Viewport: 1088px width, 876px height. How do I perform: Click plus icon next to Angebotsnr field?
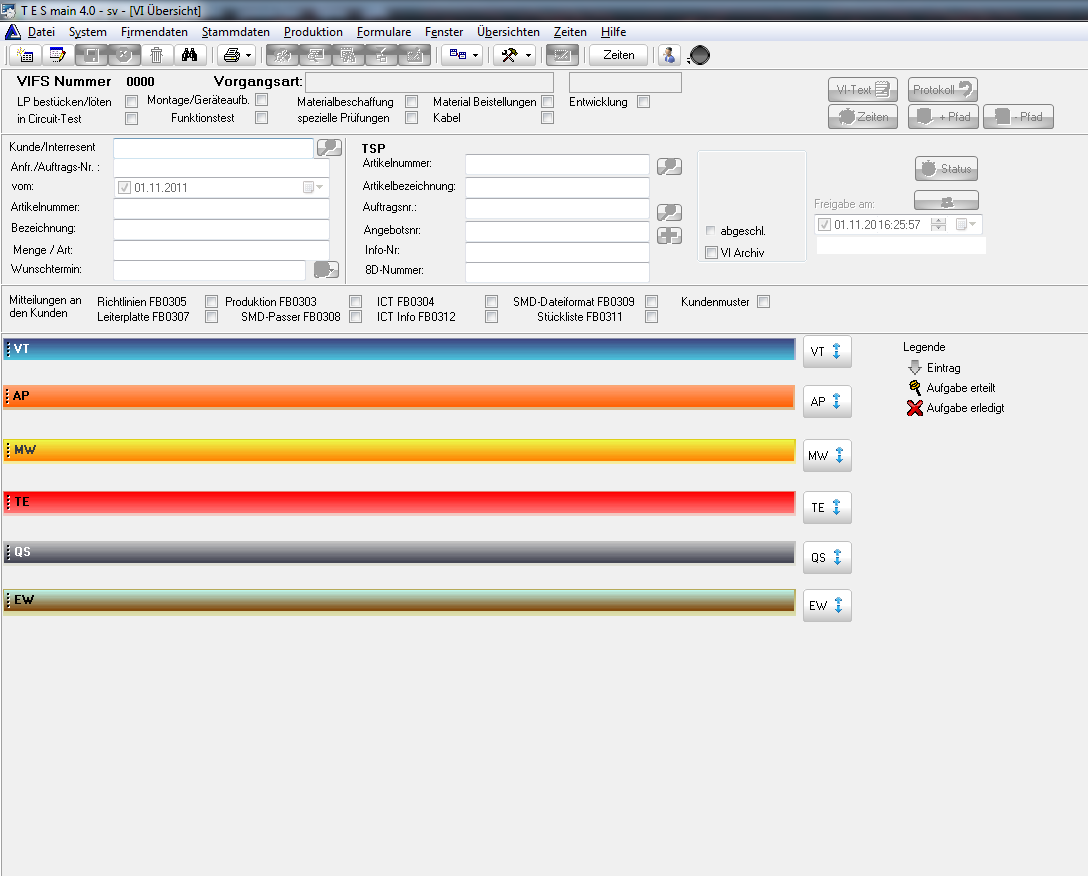[669, 235]
